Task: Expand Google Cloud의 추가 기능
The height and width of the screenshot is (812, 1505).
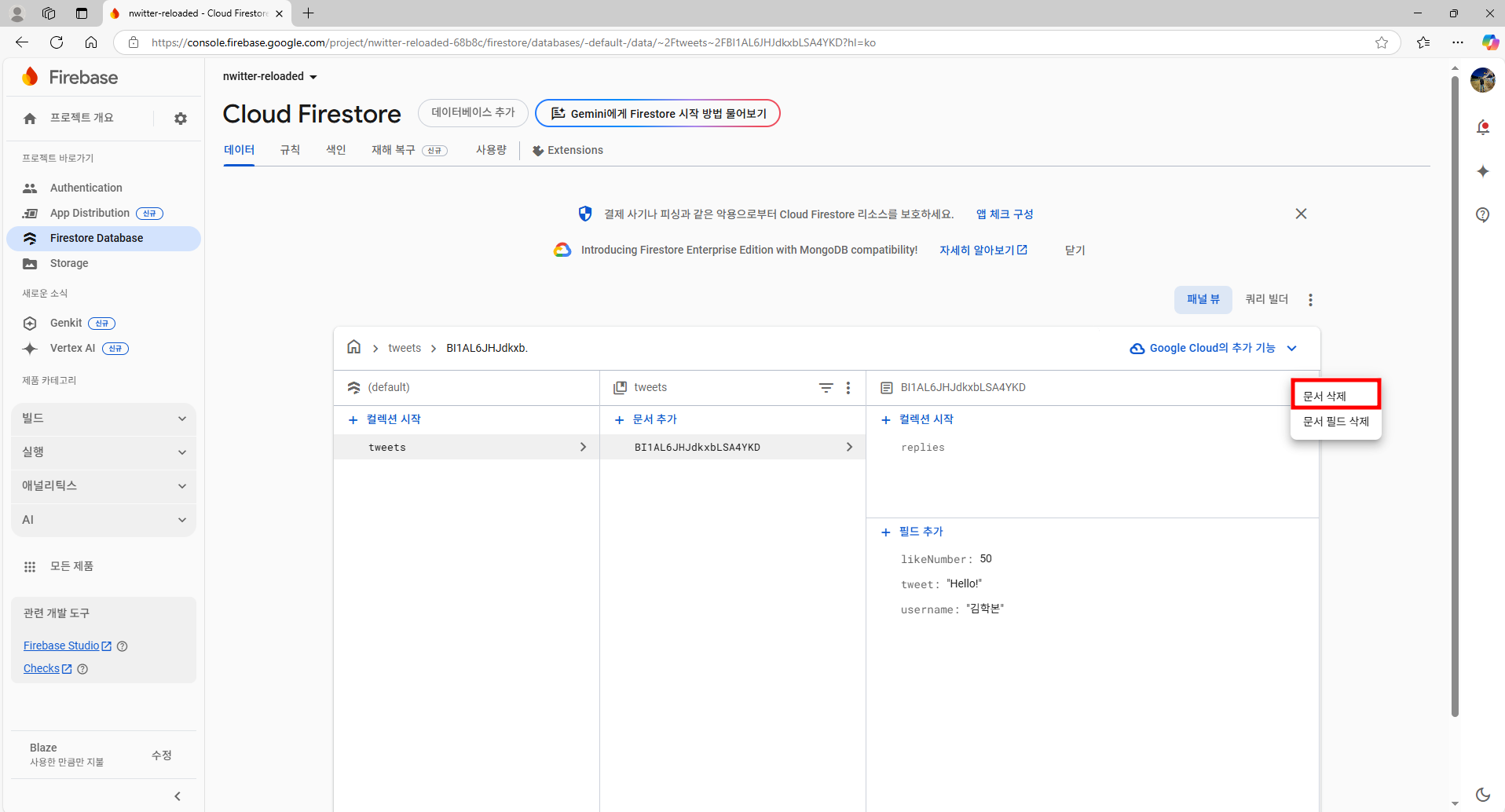Action: pyautogui.click(x=1213, y=348)
